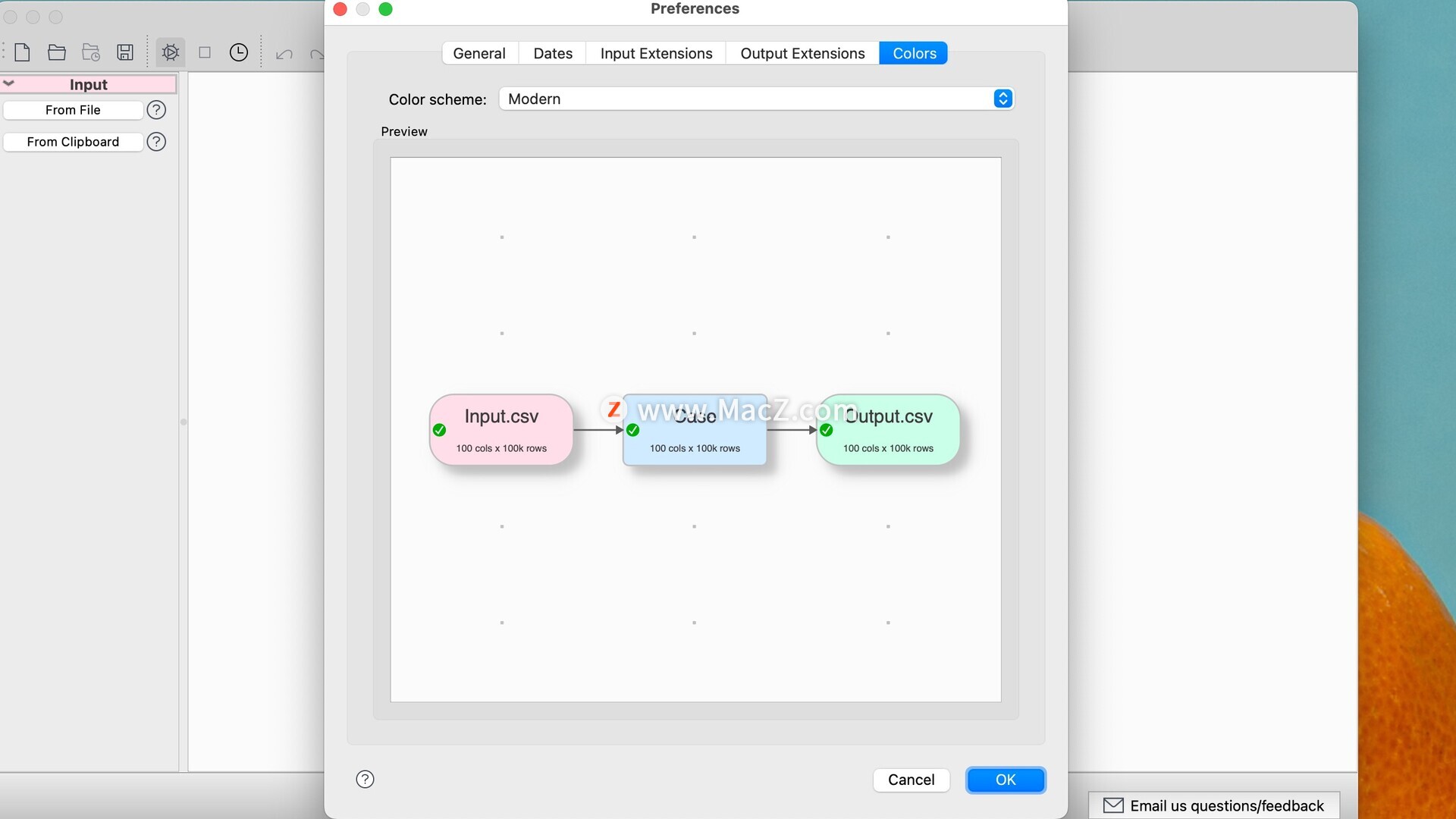Click the clock schedule toolbar icon

[x=239, y=52]
